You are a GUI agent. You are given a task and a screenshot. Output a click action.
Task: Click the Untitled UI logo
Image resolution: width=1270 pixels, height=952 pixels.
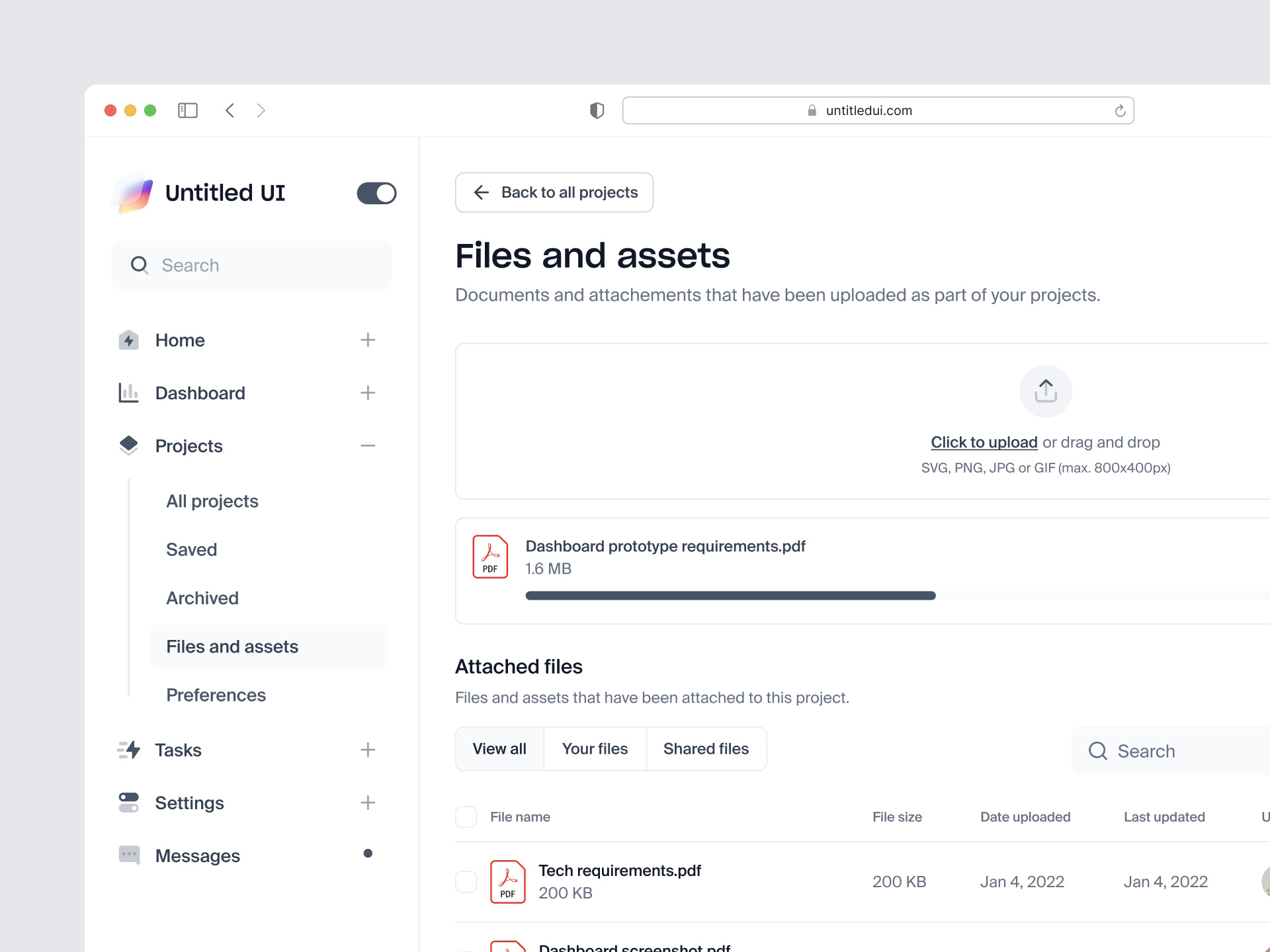point(133,192)
